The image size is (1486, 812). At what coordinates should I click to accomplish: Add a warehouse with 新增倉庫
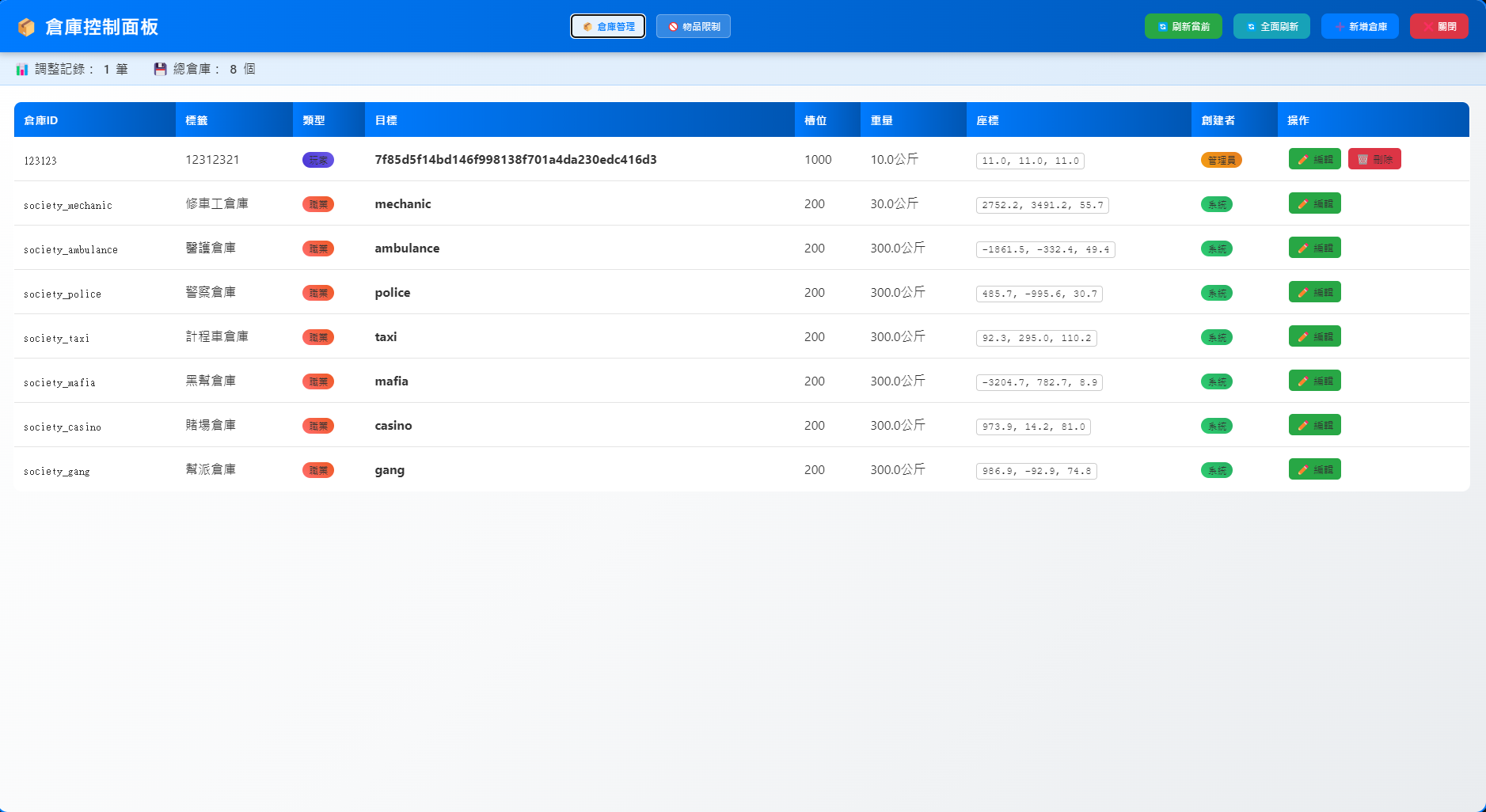tap(1360, 26)
